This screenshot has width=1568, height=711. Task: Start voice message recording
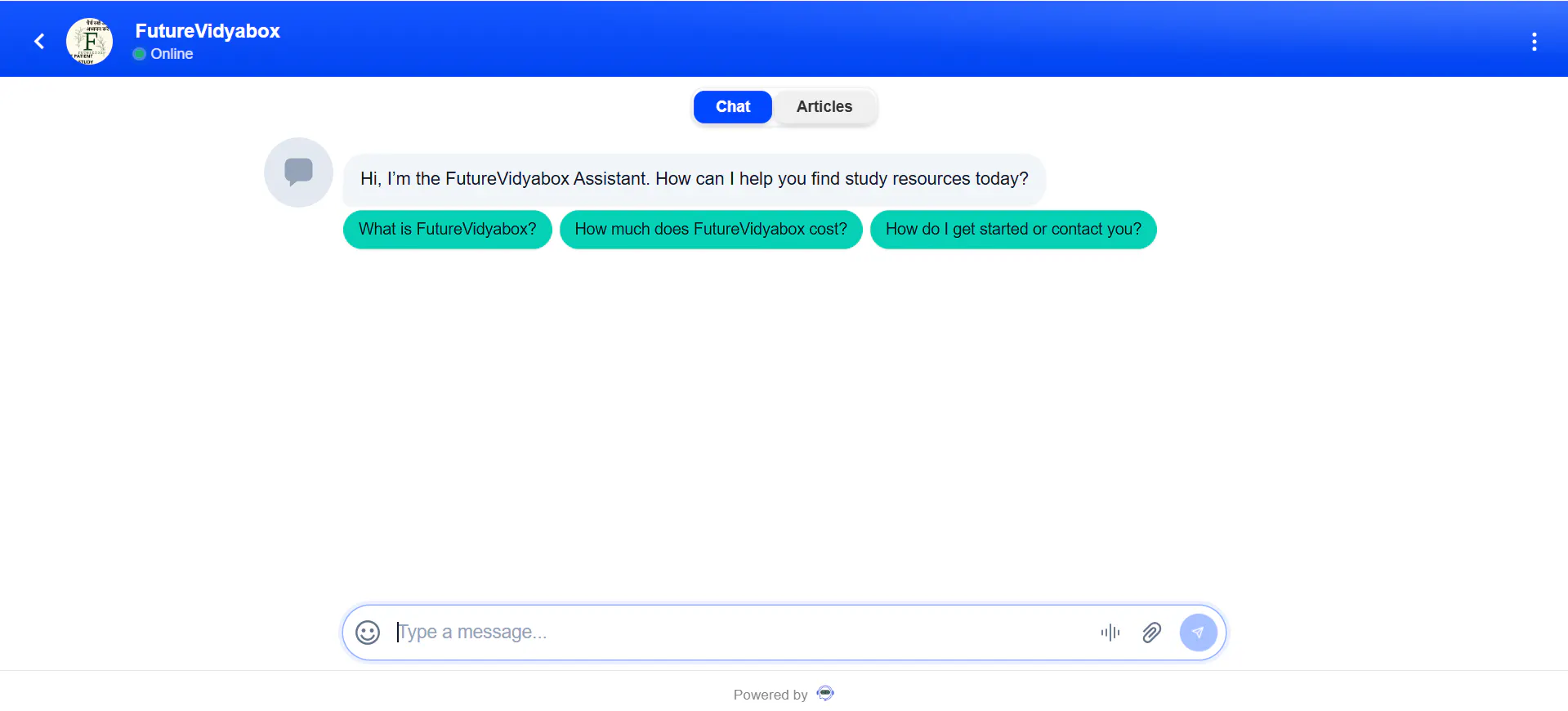coord(1110,633)
